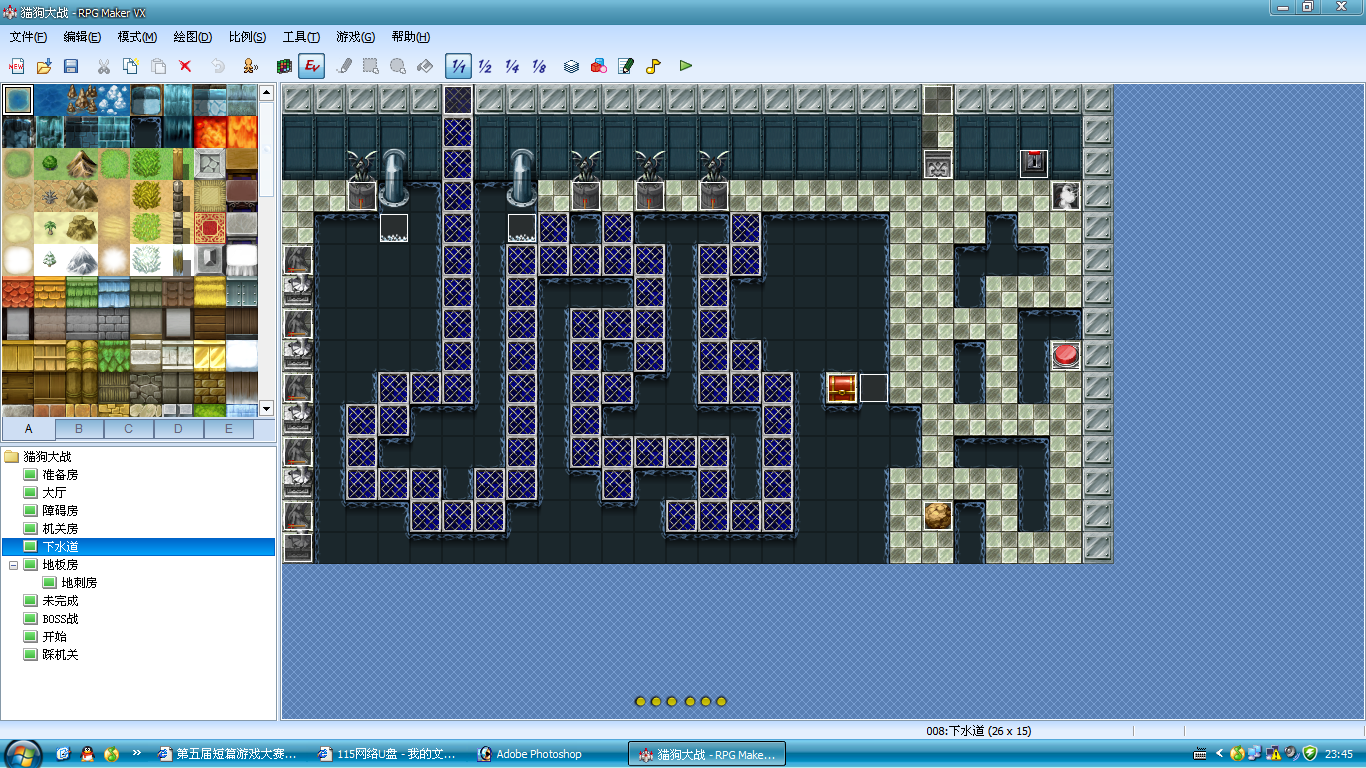
Task: Click the Open Project folder icon
Action: [44, 66]
